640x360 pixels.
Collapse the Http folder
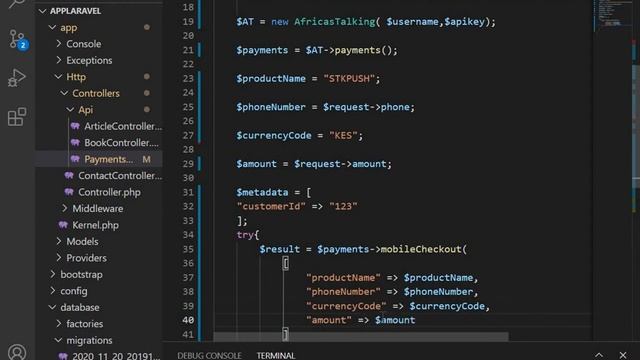[x=58, y=77]
